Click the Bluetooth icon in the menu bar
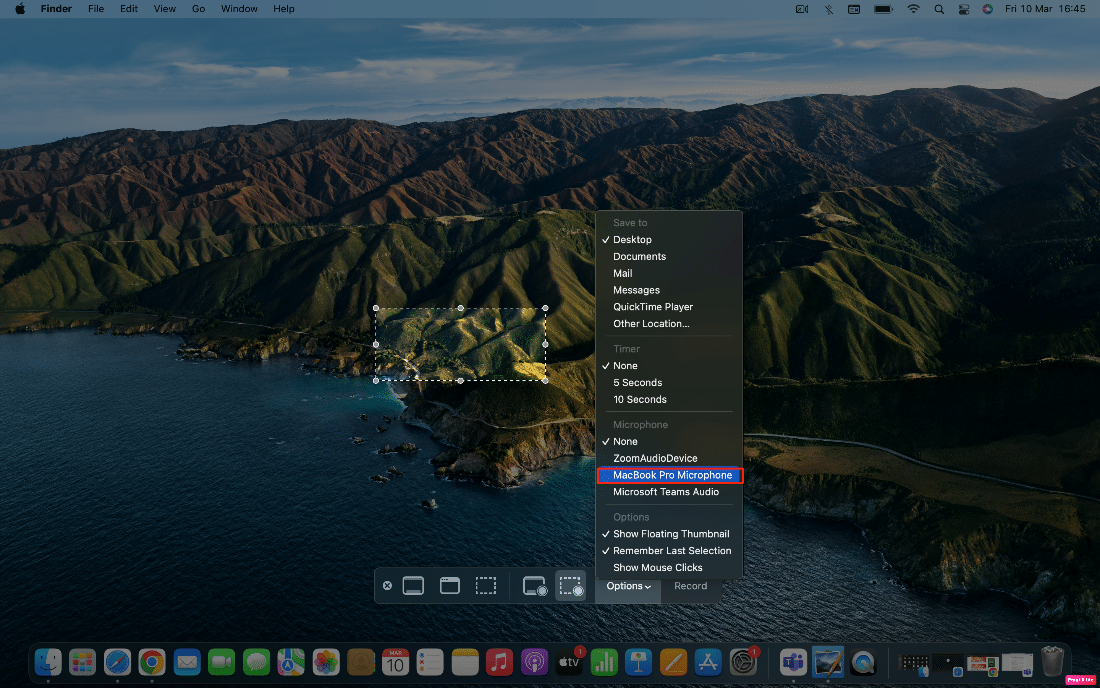 (x=829, y=9)
